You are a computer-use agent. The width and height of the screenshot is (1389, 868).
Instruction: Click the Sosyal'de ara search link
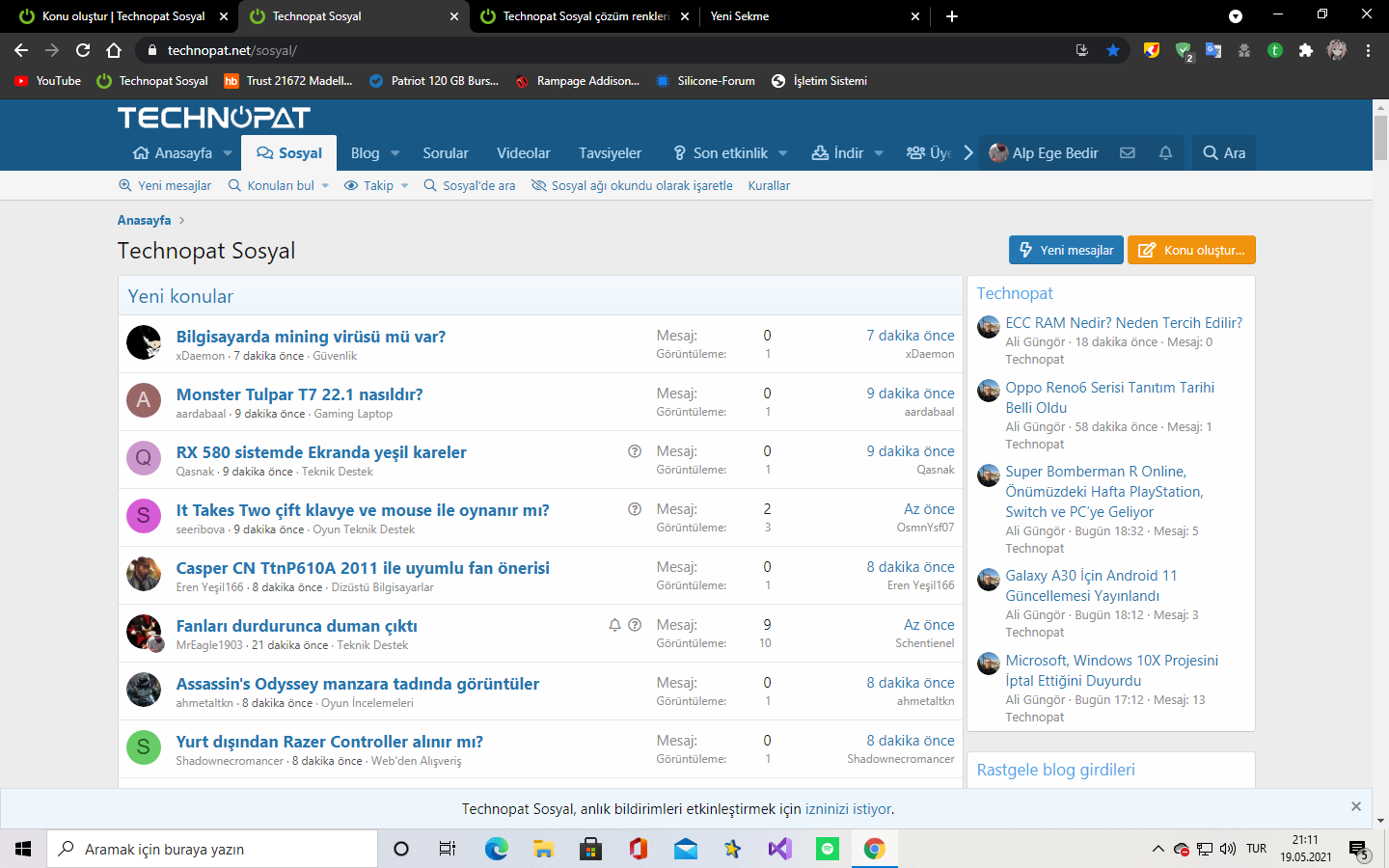point(470,185)
